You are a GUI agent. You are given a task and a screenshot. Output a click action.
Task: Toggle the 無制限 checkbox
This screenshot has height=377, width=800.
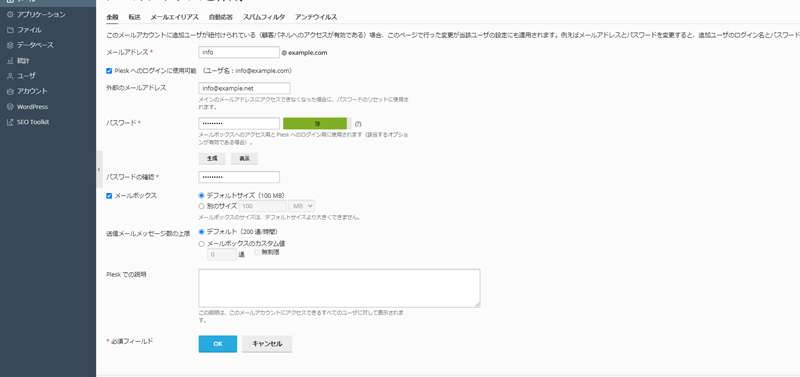click(x=258, y=252)
